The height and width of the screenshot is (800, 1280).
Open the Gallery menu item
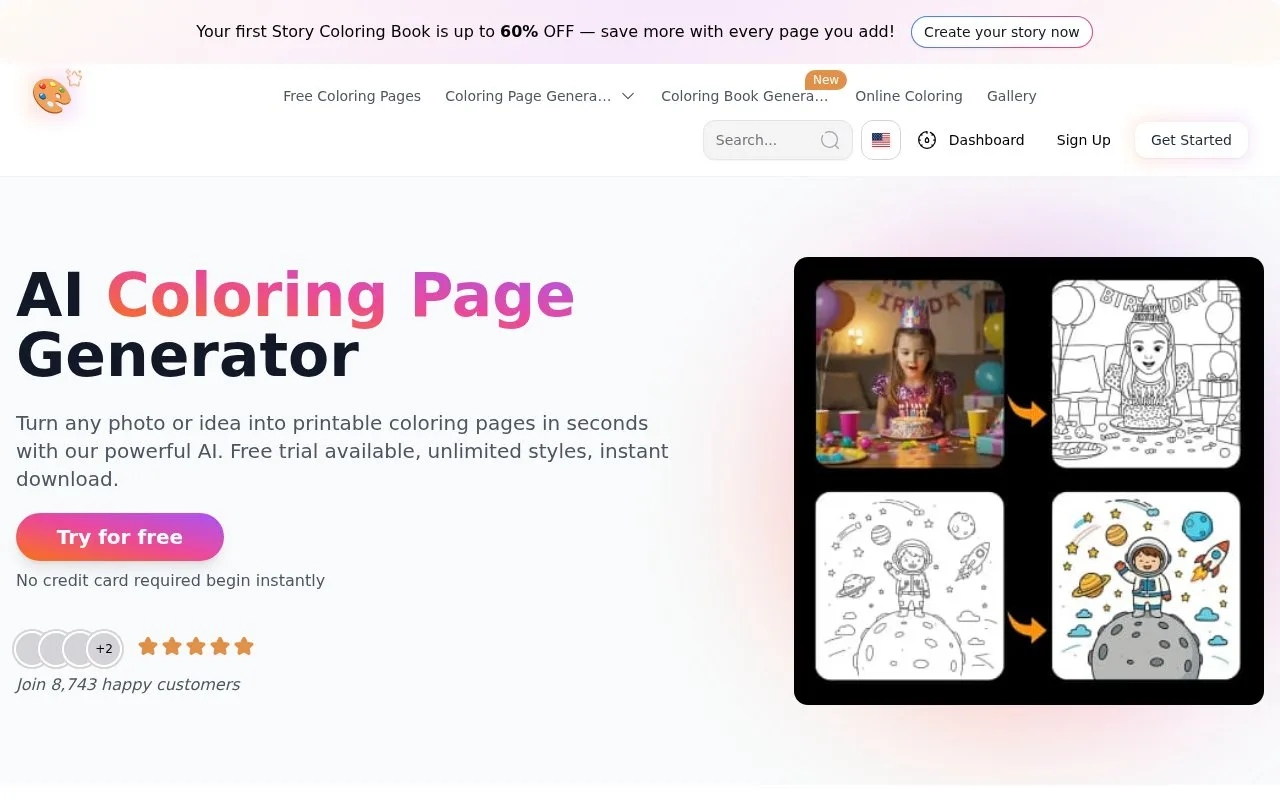[1012, 96]
